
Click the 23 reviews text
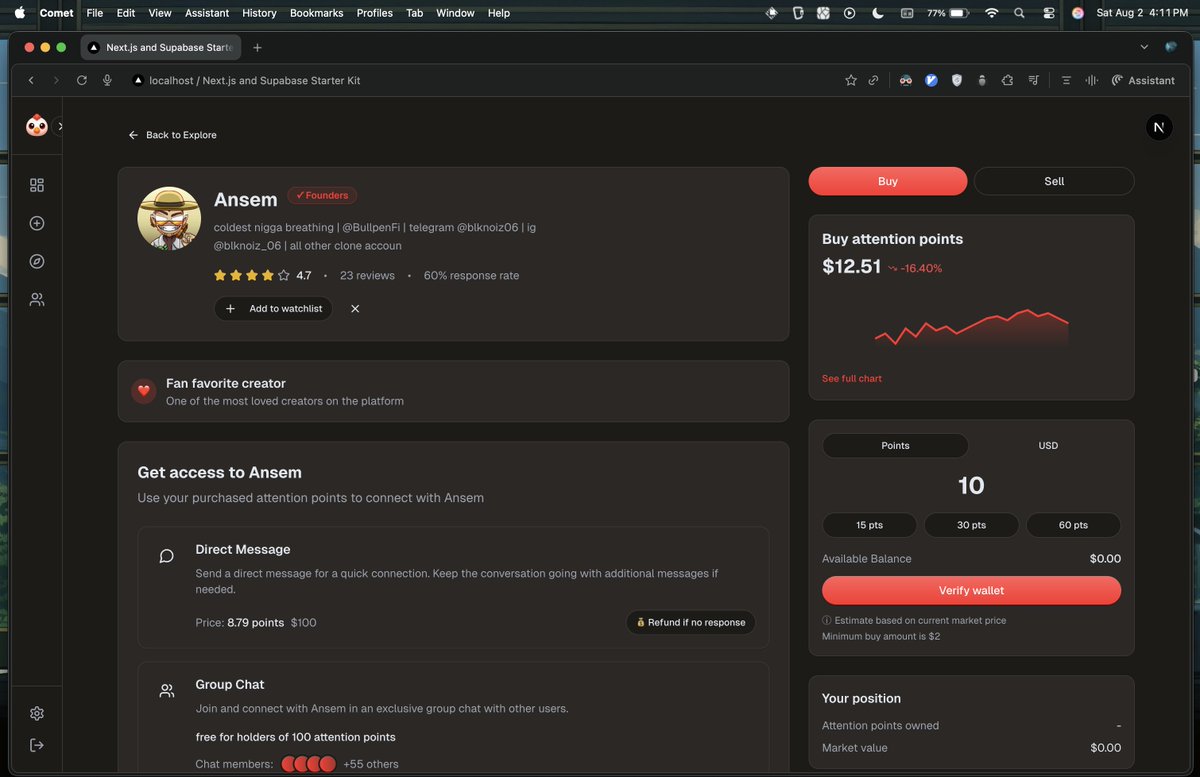pos(367,275)
